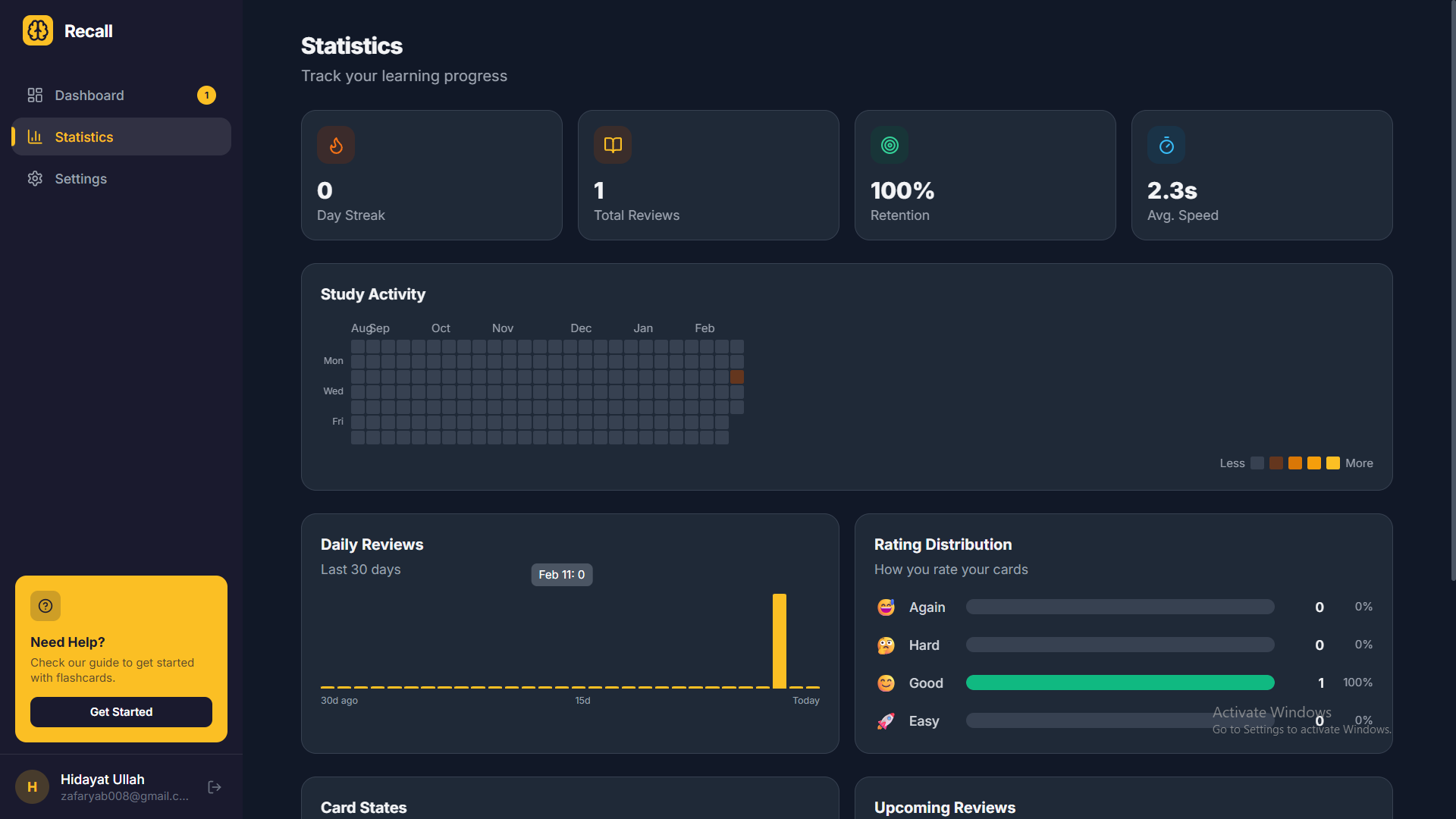Click the book Total Reviews icon

tap(613, 145)
